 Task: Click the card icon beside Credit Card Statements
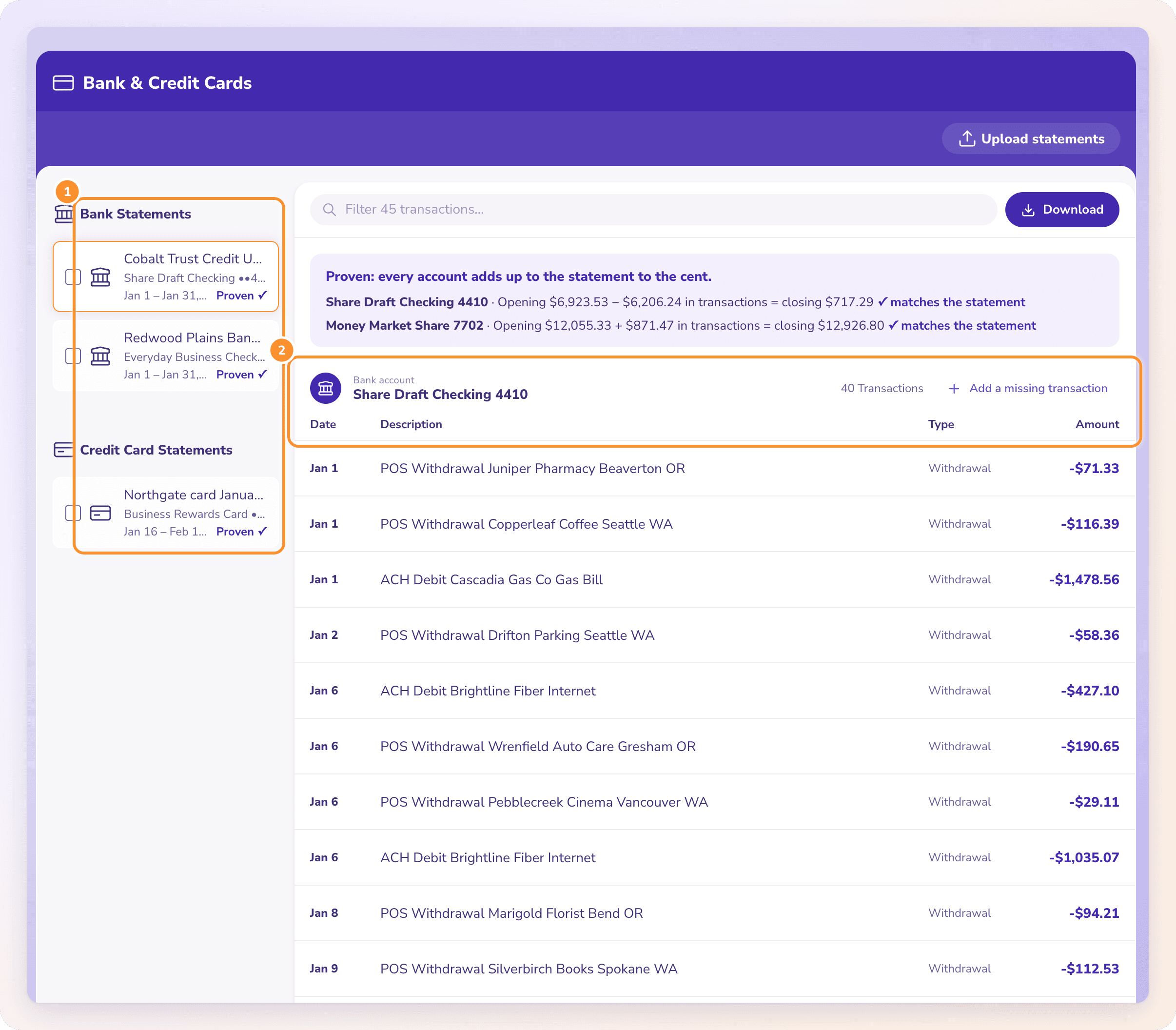coord(63,450)
